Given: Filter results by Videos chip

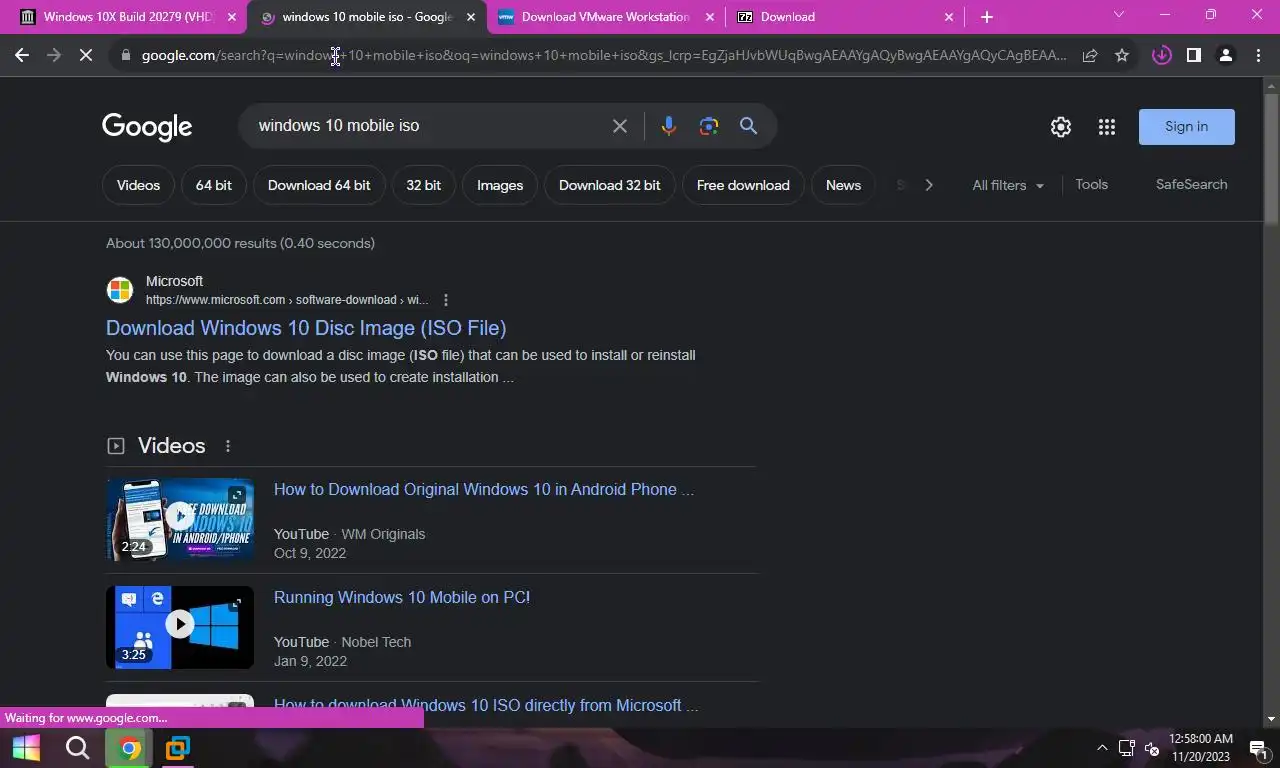Looking at the screenshot, I should (138, 185).
